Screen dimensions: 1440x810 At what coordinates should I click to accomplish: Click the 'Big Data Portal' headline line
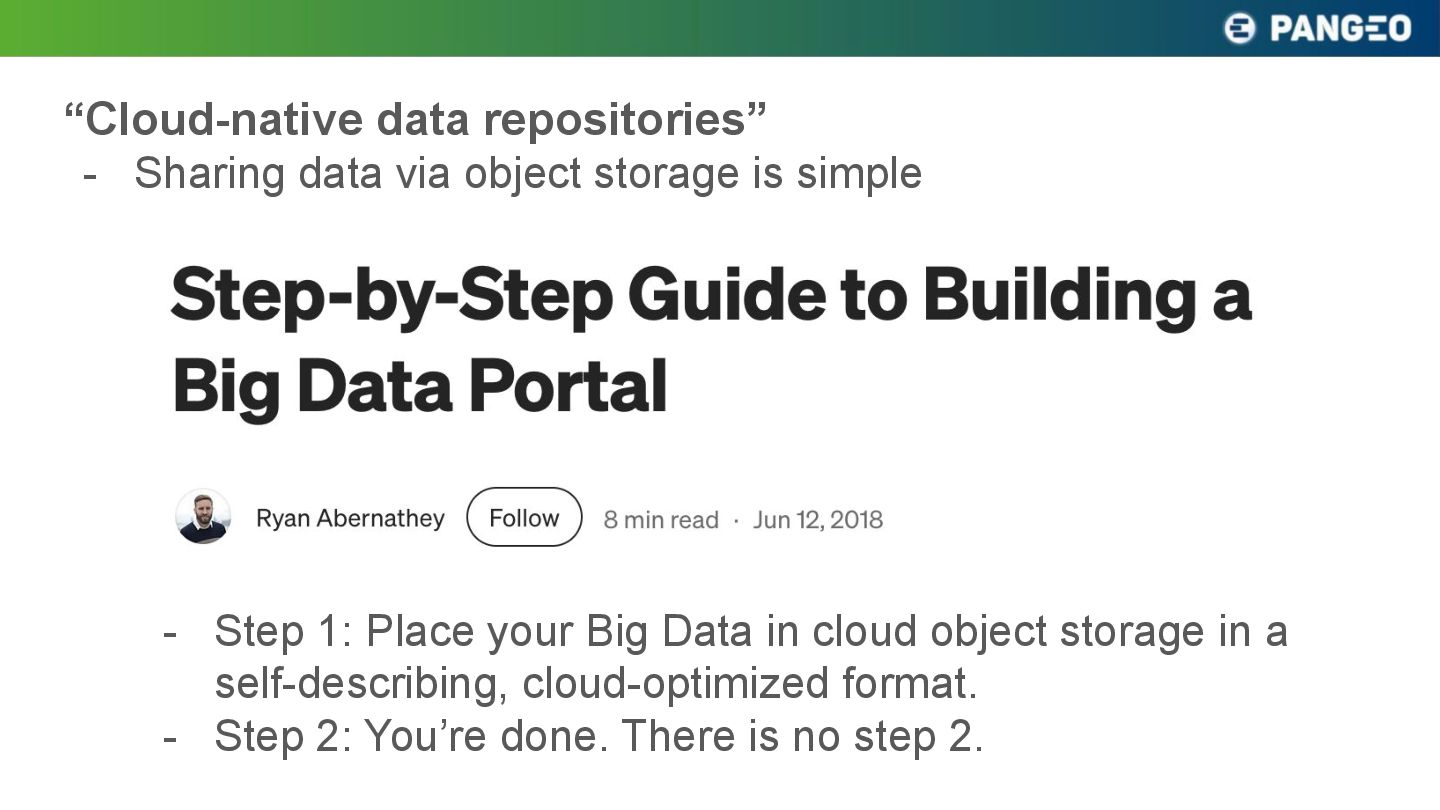[420, 389]
